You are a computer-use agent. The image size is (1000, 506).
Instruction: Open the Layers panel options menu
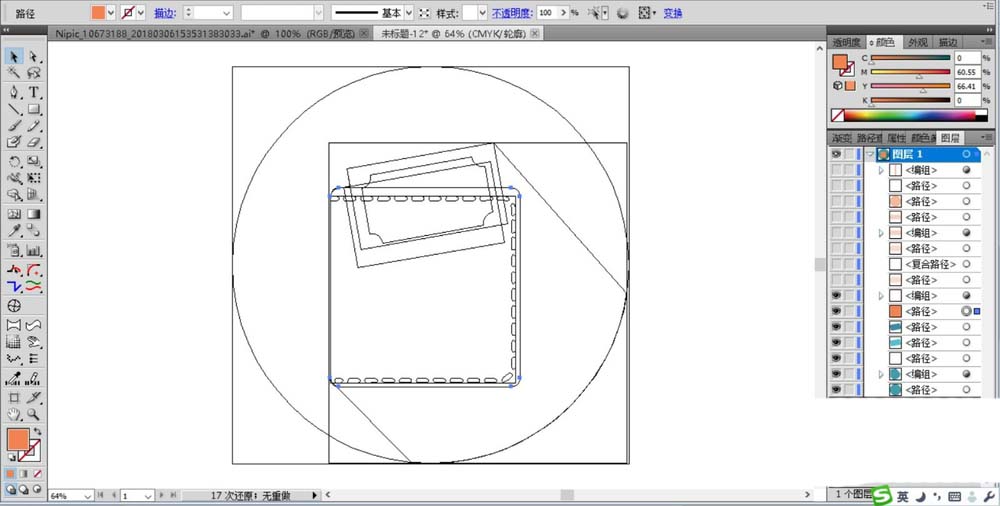986,138
